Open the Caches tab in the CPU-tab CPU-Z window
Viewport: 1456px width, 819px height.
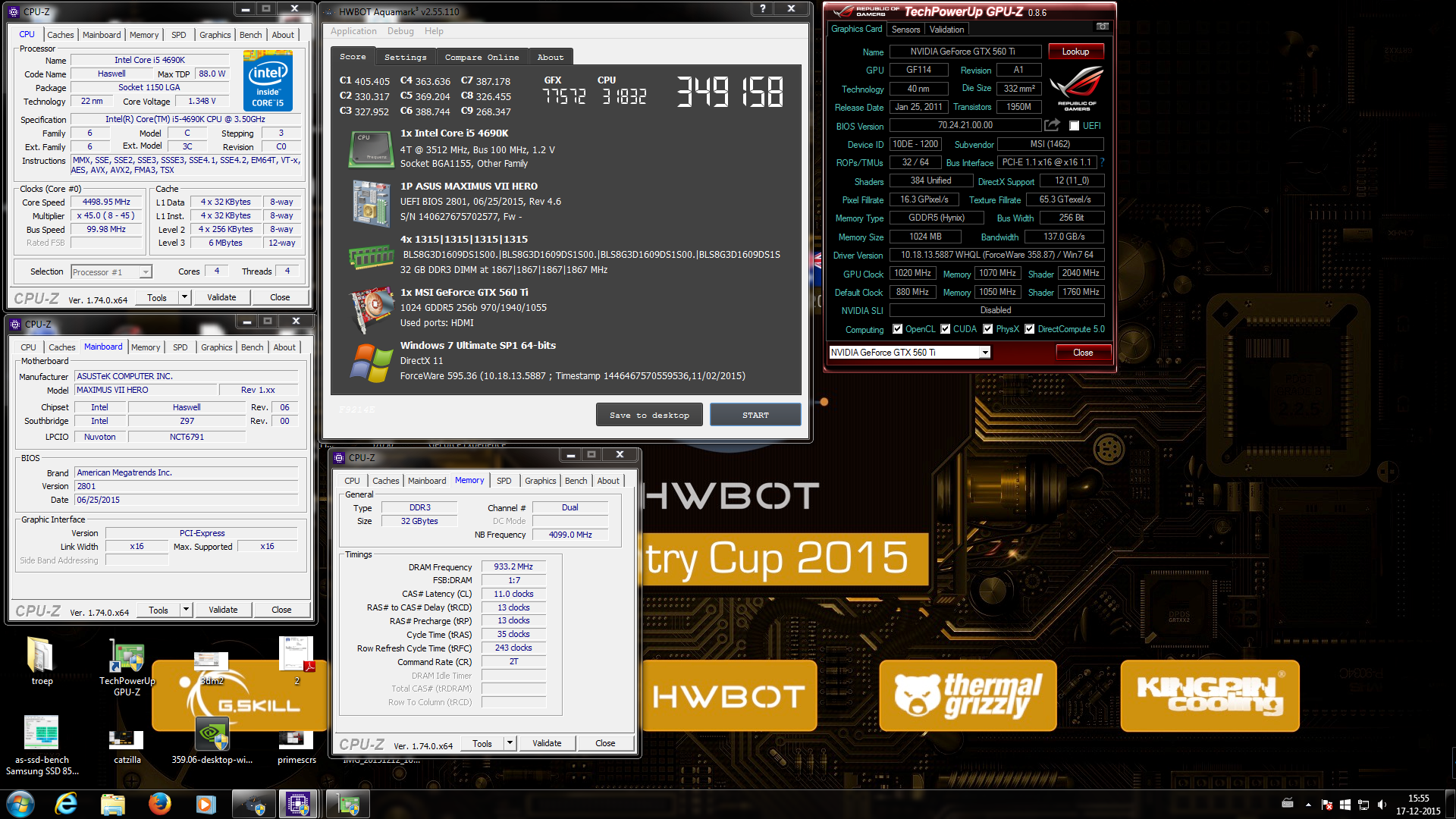point(60,35)
